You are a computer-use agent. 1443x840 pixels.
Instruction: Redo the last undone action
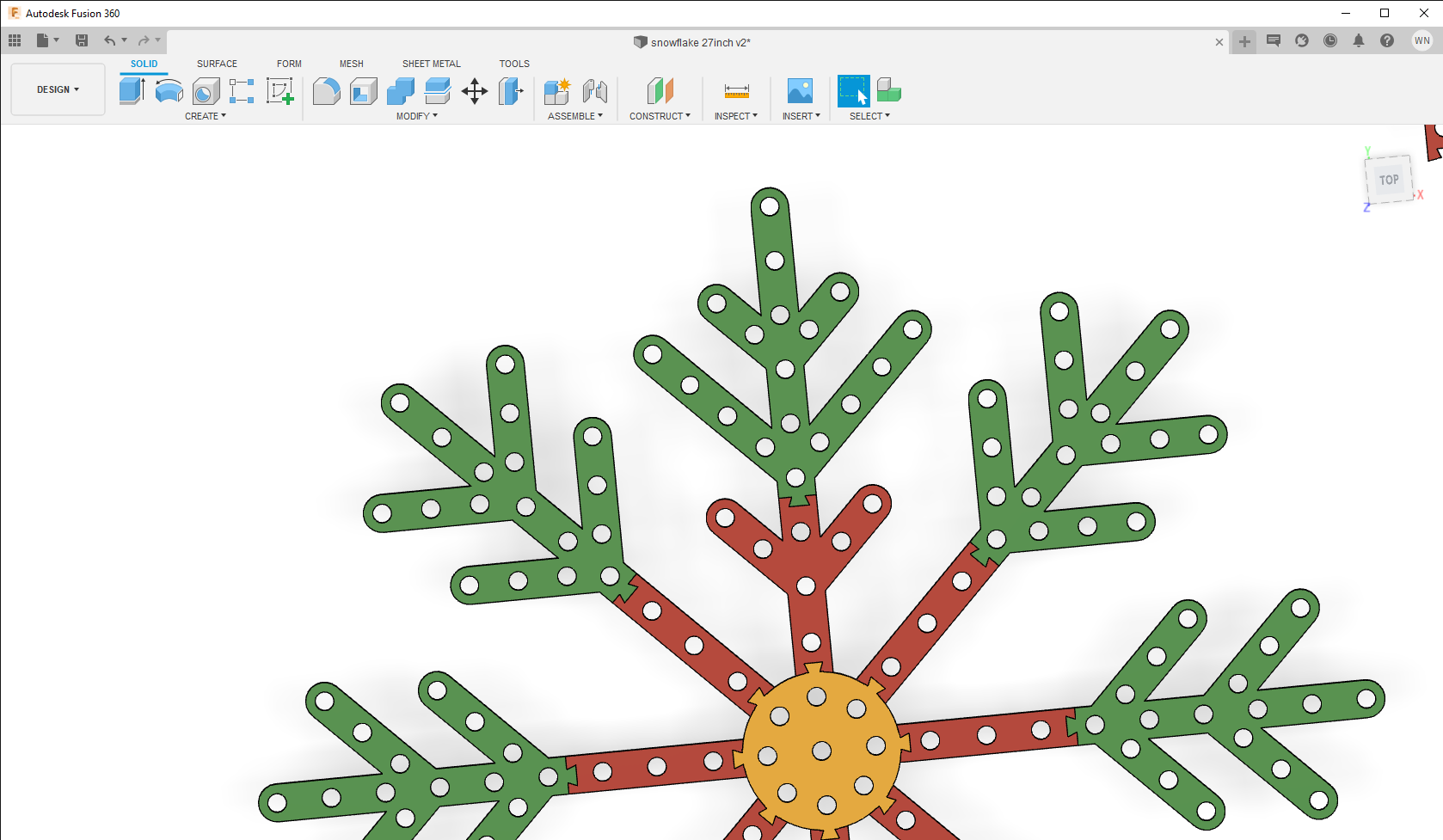coord(144,40)
